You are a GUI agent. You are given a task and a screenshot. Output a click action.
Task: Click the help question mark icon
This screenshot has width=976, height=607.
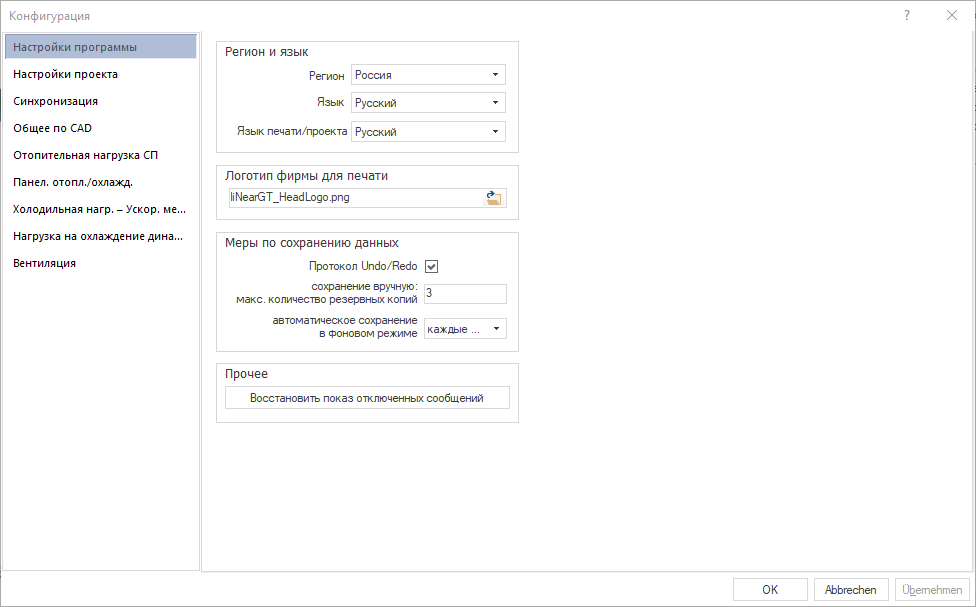point(907,16)
